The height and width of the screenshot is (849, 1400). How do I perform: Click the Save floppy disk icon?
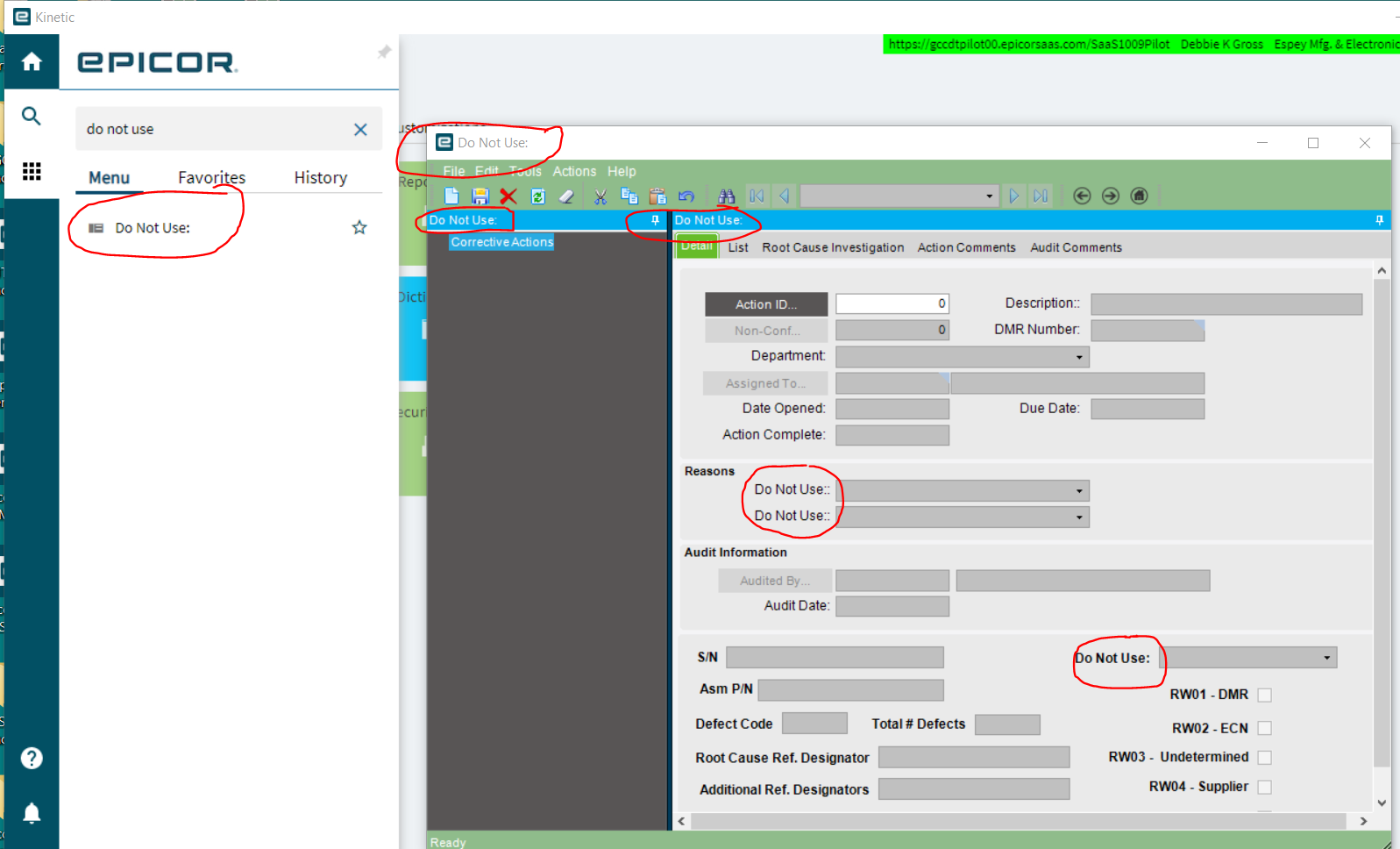tap(480, 196)
